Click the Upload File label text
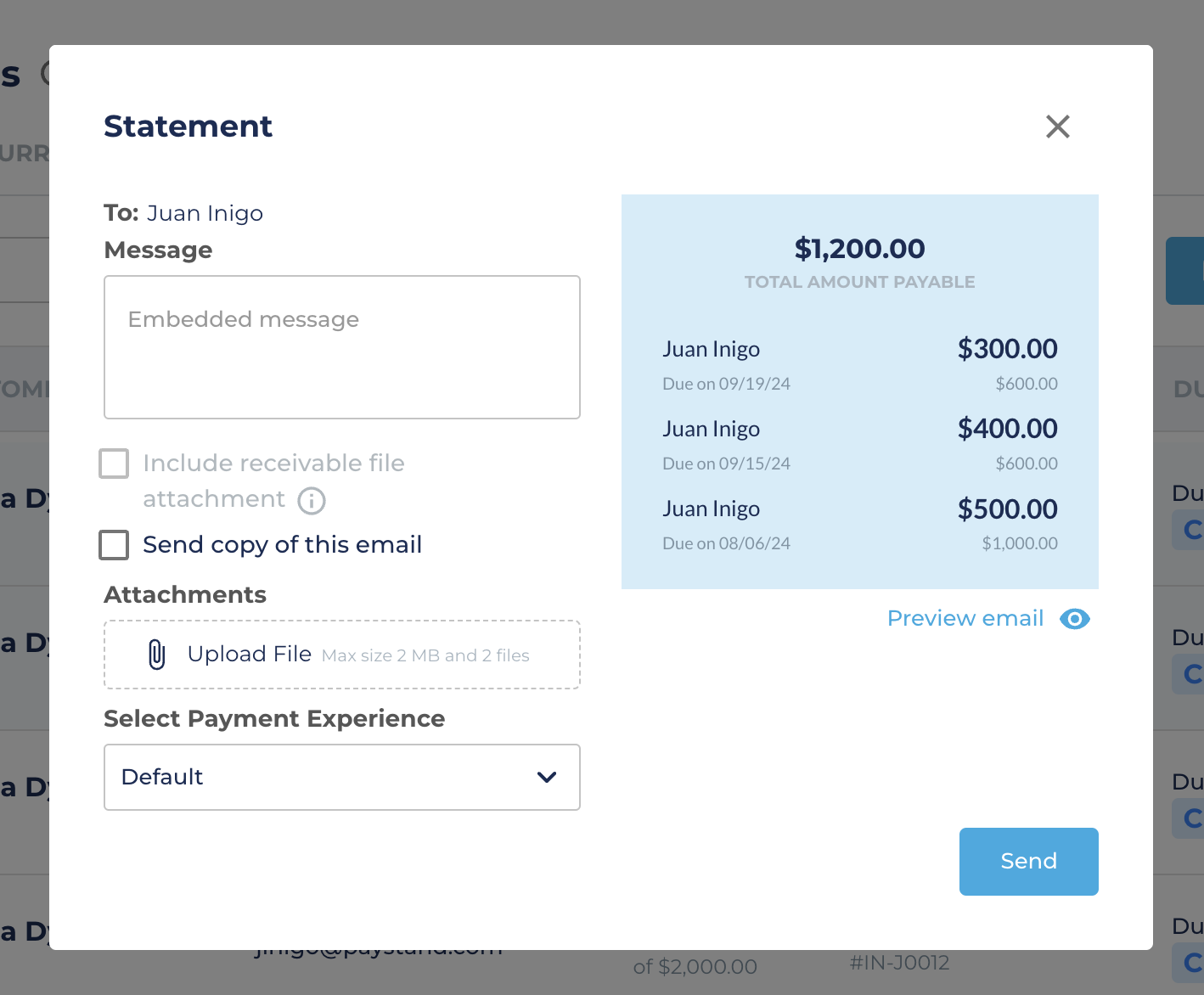1204x995 pixels. [250, 655]
